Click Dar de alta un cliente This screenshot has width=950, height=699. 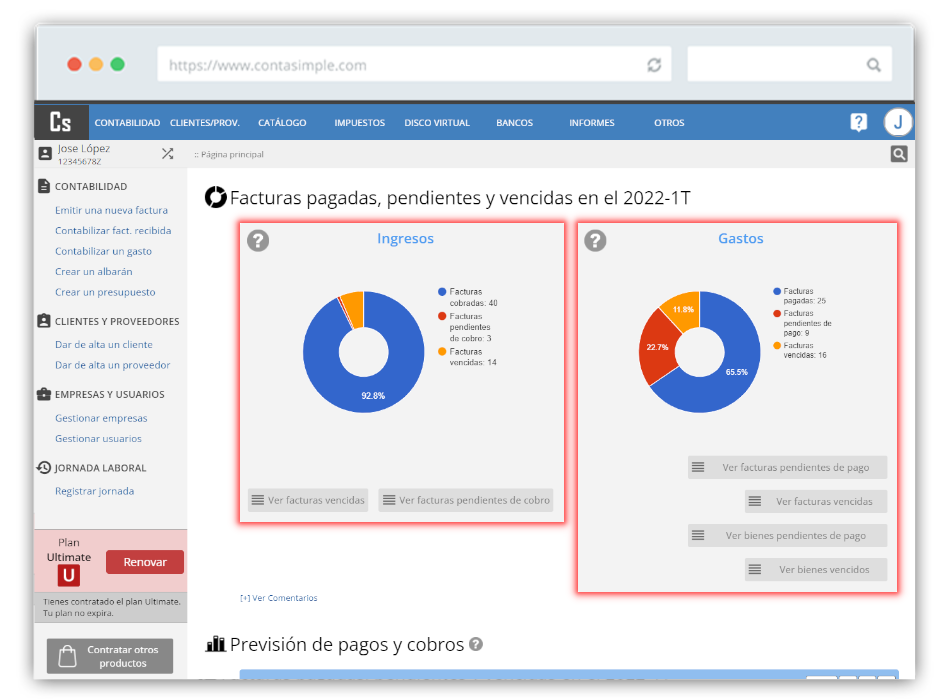click(x=104, y=345)
